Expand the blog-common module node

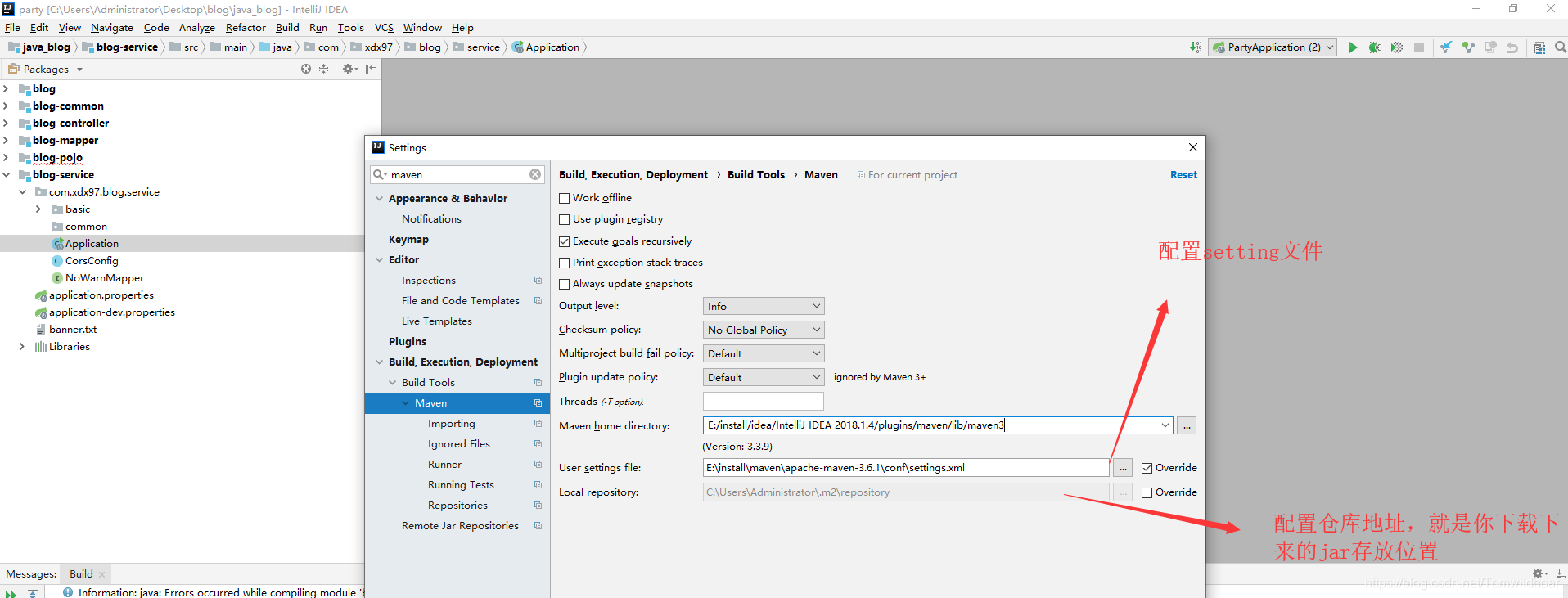point(7,106)
